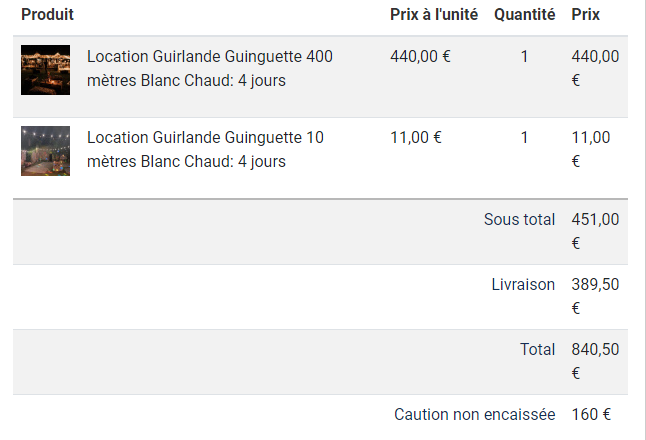Click the Livraison label

coord(523,284)
